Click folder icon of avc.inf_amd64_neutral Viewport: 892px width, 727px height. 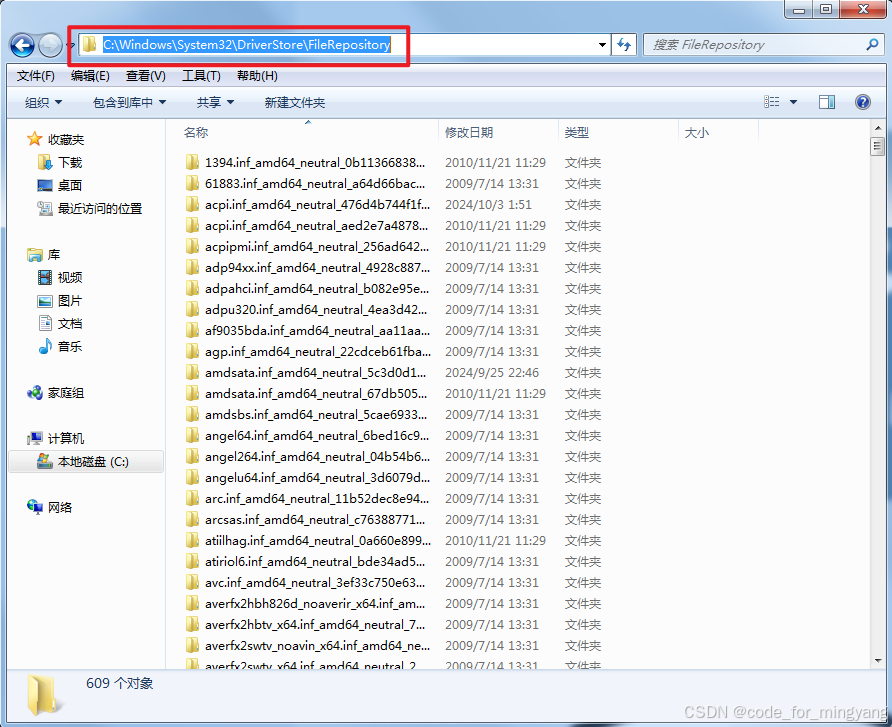192,583
